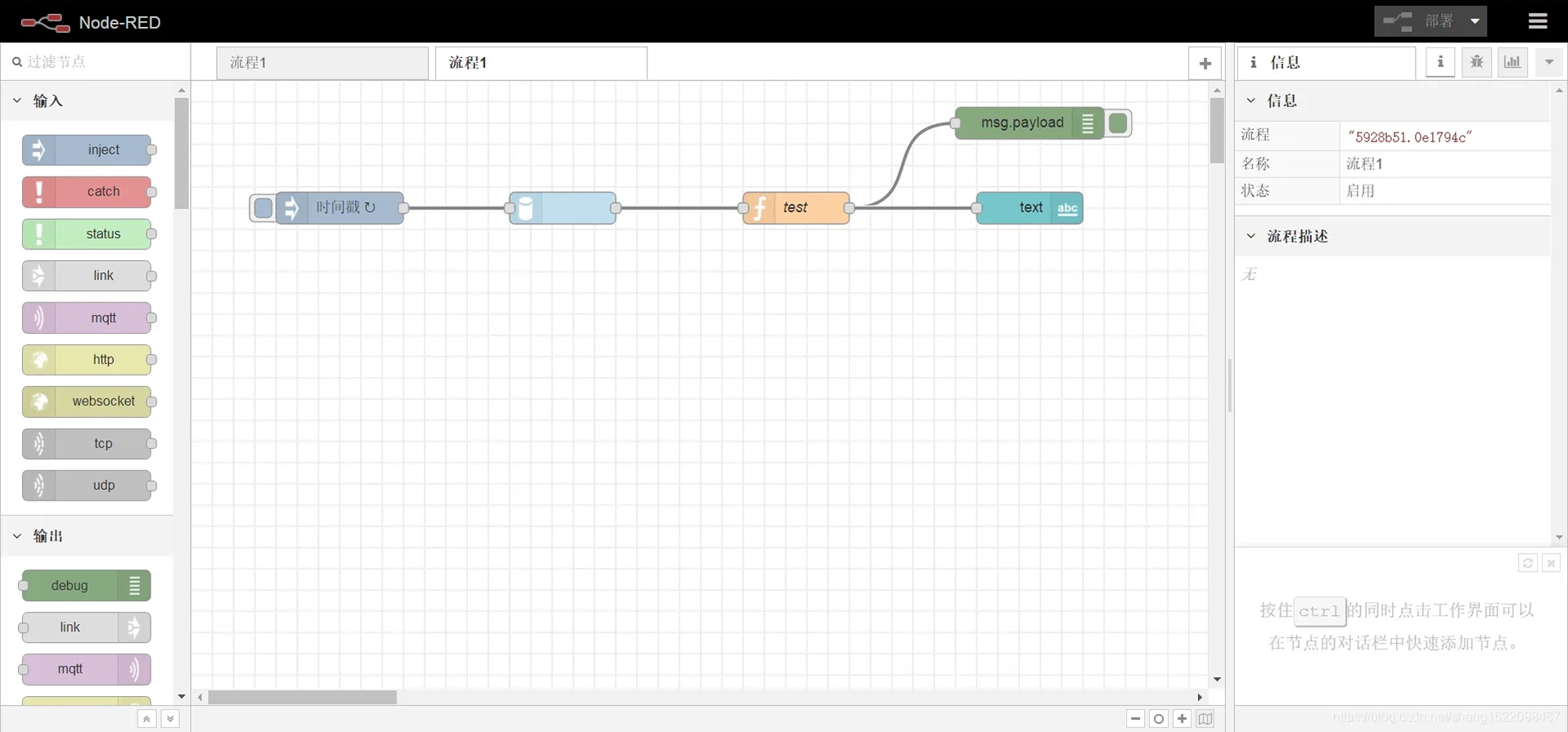This screenshot has height=732, width=1568.
Task: Trigger the 时间戳 inject node button
Action: tap(263, 208)
